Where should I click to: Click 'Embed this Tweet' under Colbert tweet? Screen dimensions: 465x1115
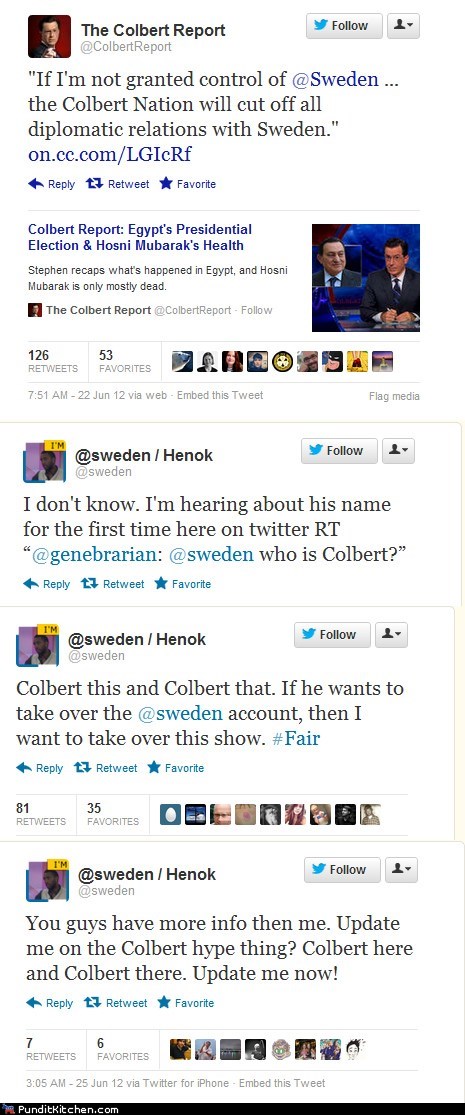pyautogui.click(x=220, y=395)
